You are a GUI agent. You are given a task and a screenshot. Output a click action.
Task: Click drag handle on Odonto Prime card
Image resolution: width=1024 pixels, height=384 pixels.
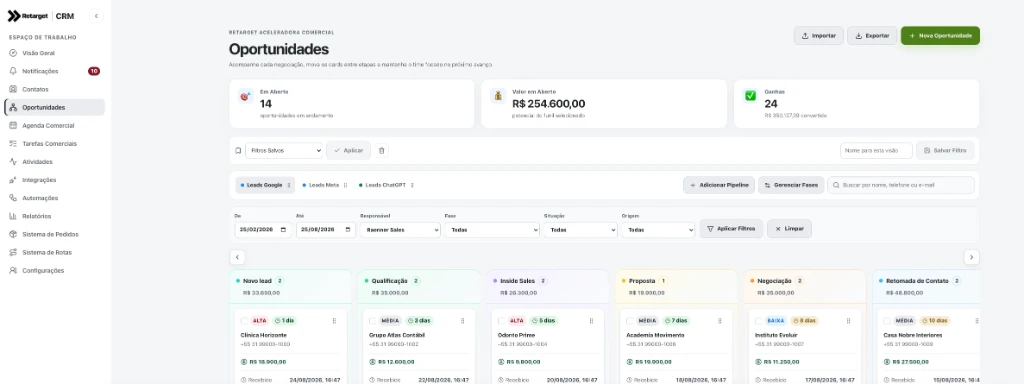coord(591,321)
